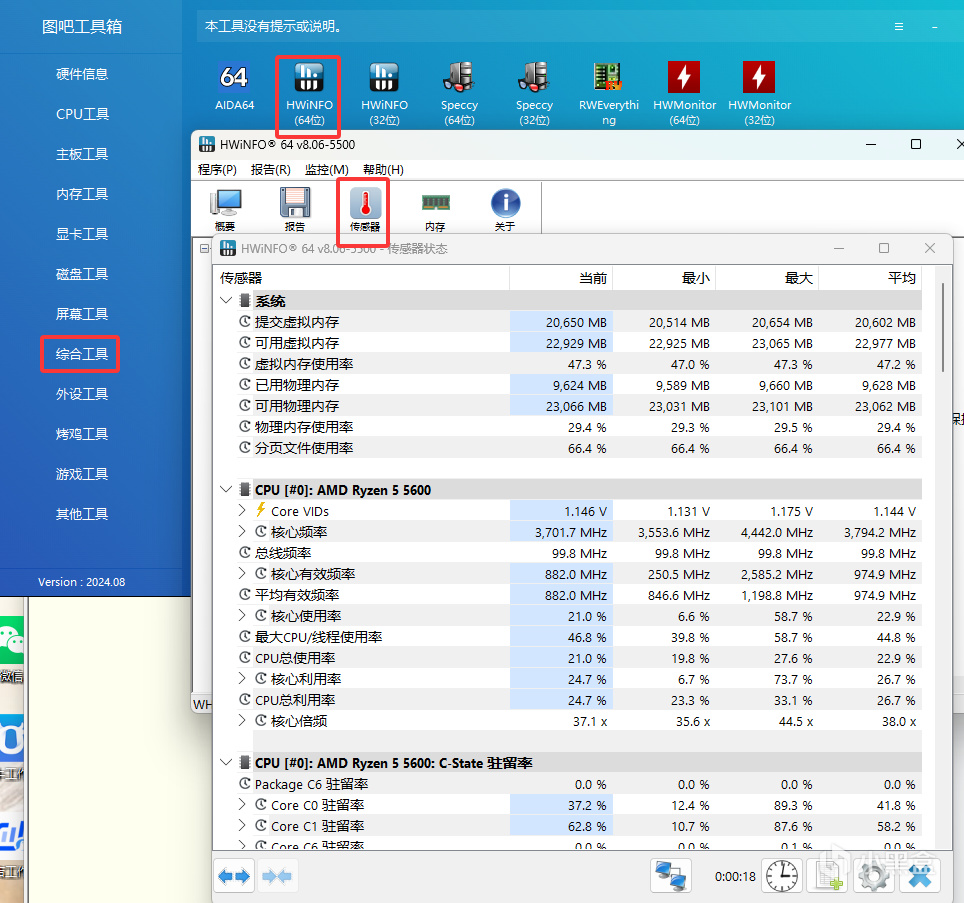This screenshot has width=964, height=903.
Task: Select CPU工具 in the sidebar
Action: 82,114
